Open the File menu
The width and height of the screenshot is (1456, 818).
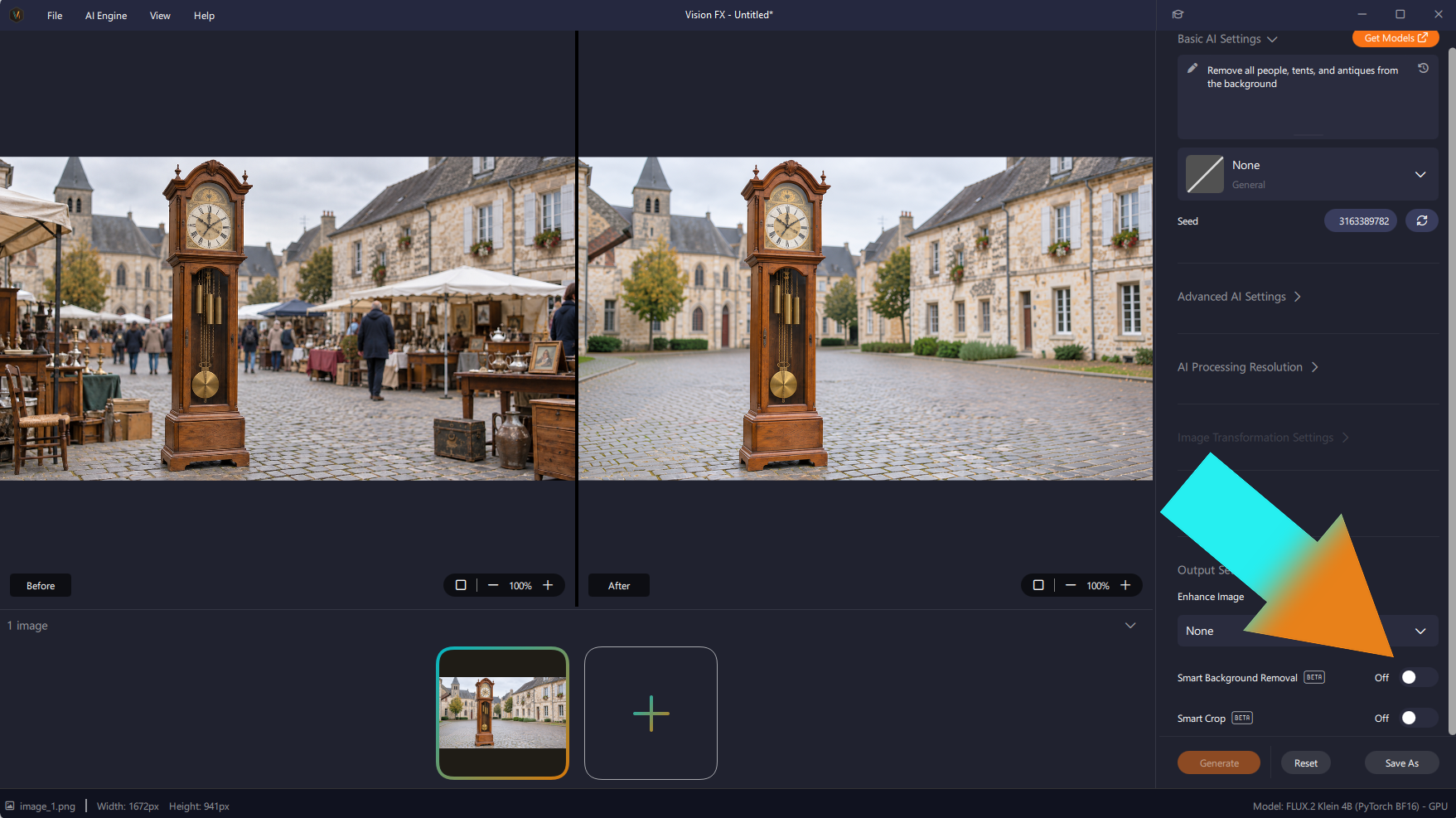55,16
